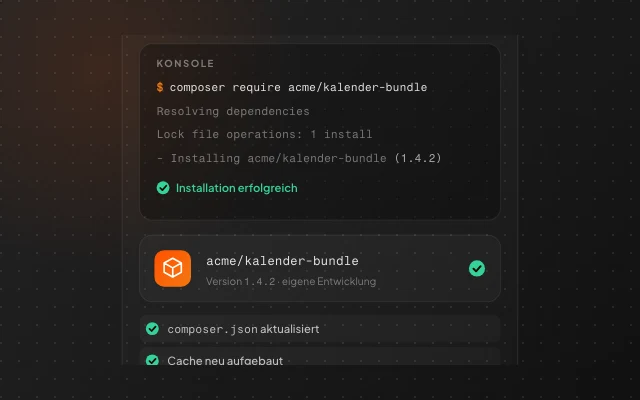Click the green checkmark on the package card's right side
This screenshot has height=400, width=640.
click(x=477, y=269)
